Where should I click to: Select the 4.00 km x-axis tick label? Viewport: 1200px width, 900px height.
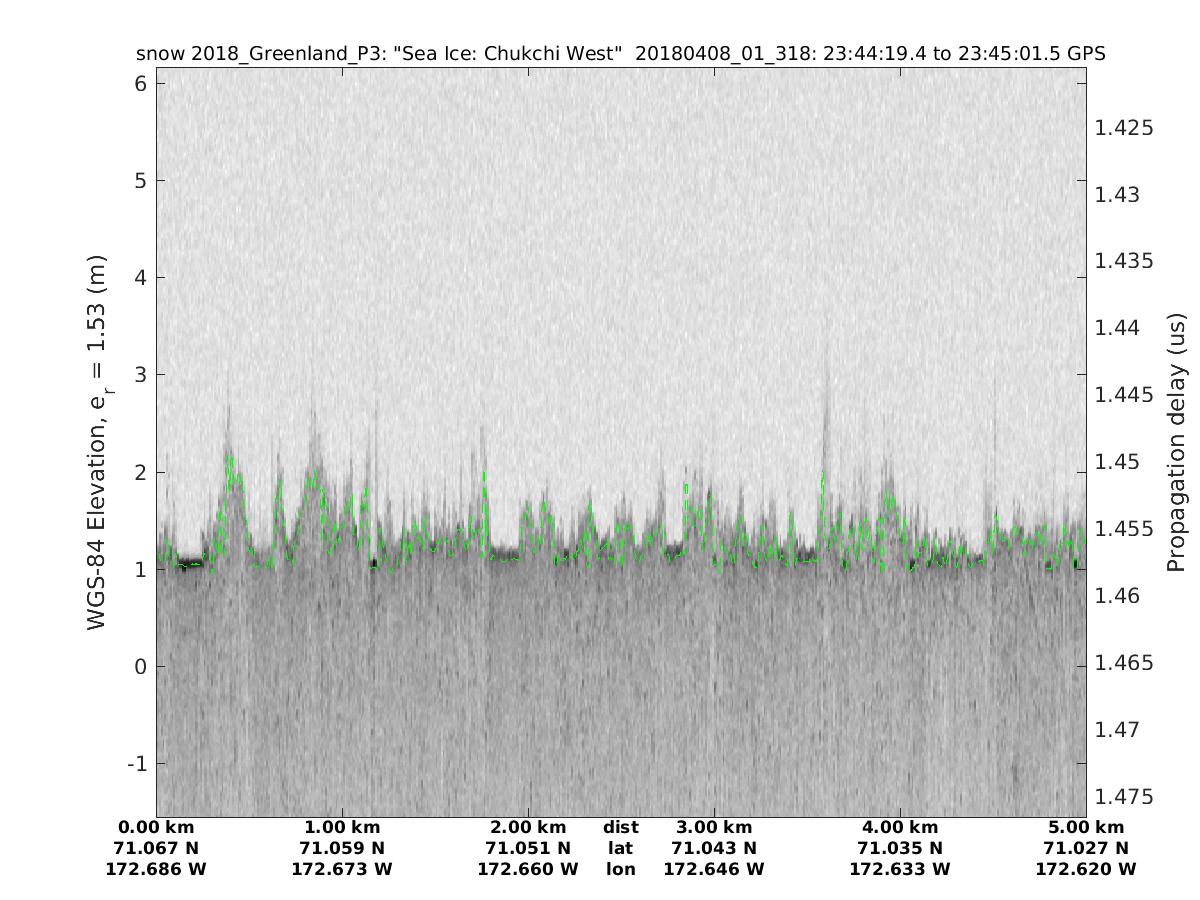pyautogui.click(x=900, y=827)
